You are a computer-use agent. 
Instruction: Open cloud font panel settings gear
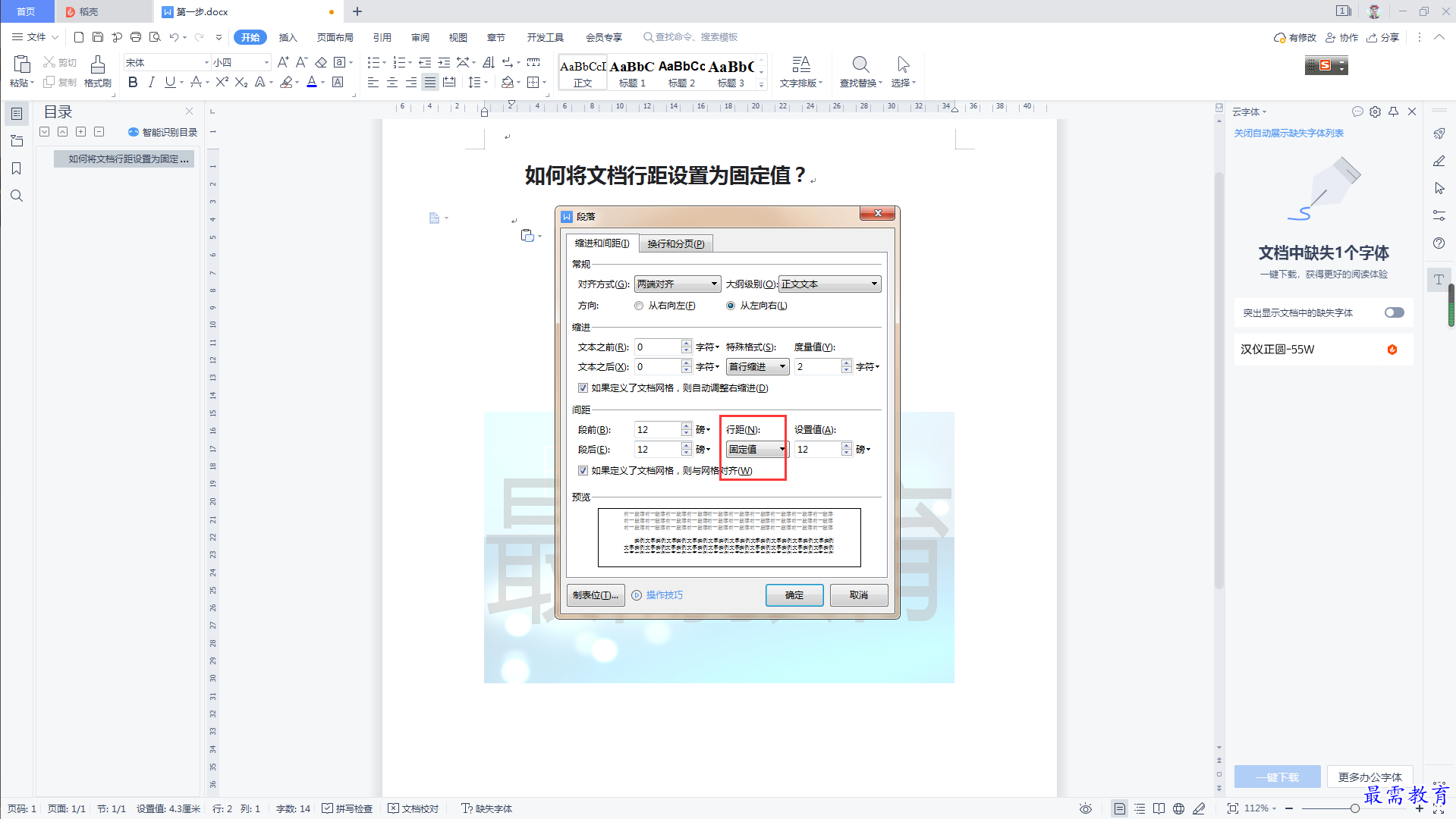pyautogui.click(x=1376, y=111)
